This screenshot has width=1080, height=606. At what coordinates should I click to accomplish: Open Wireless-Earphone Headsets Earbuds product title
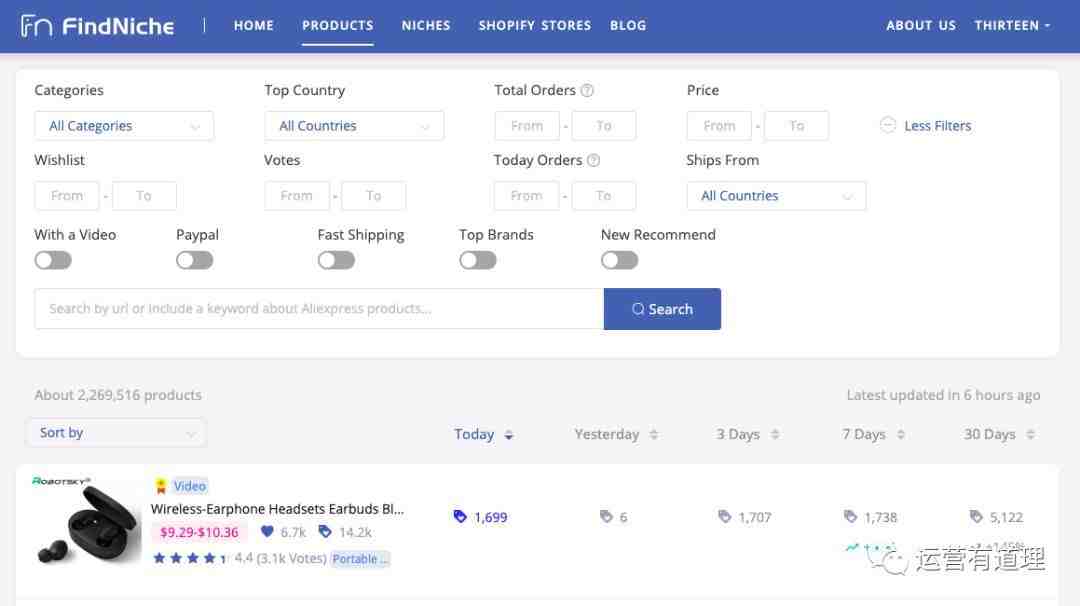(278, 509)
